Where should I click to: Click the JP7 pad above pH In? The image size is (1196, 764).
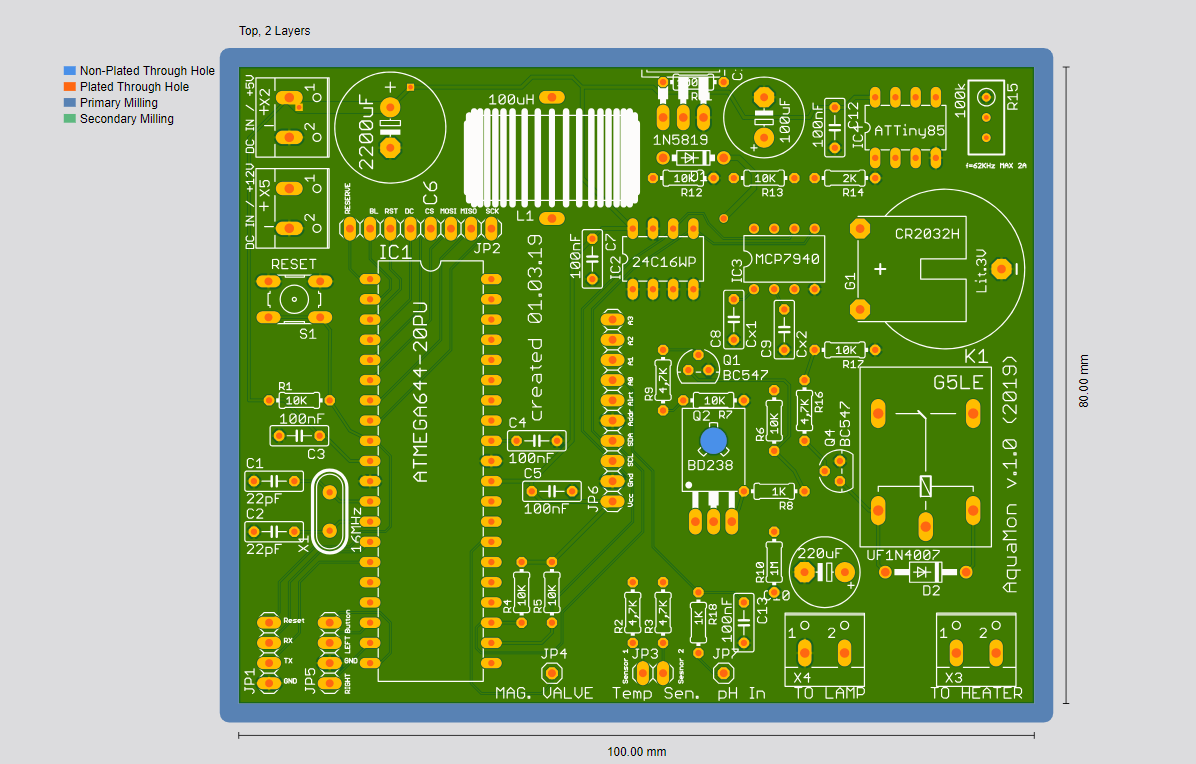[x=723, y=673]
